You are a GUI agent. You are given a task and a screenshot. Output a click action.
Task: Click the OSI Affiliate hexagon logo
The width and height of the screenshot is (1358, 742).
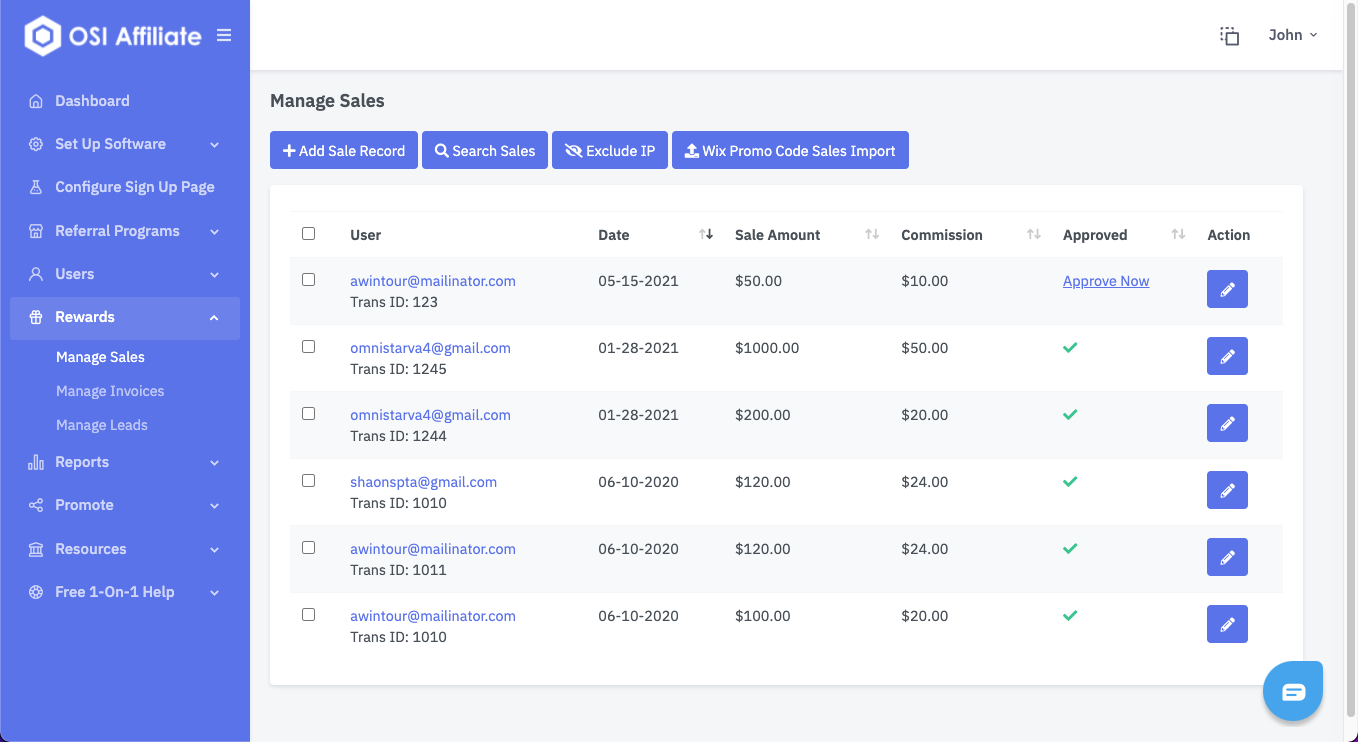coord(43,36)
